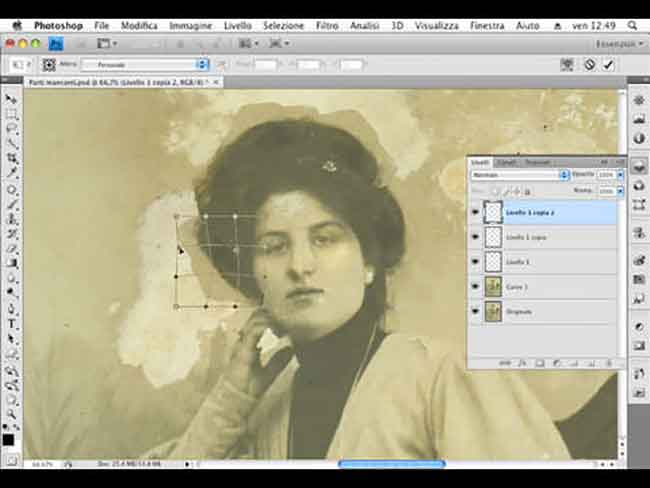Toggle lock transparent pixels
Viewport: 650px width, 488px height.
click(495, 192)
